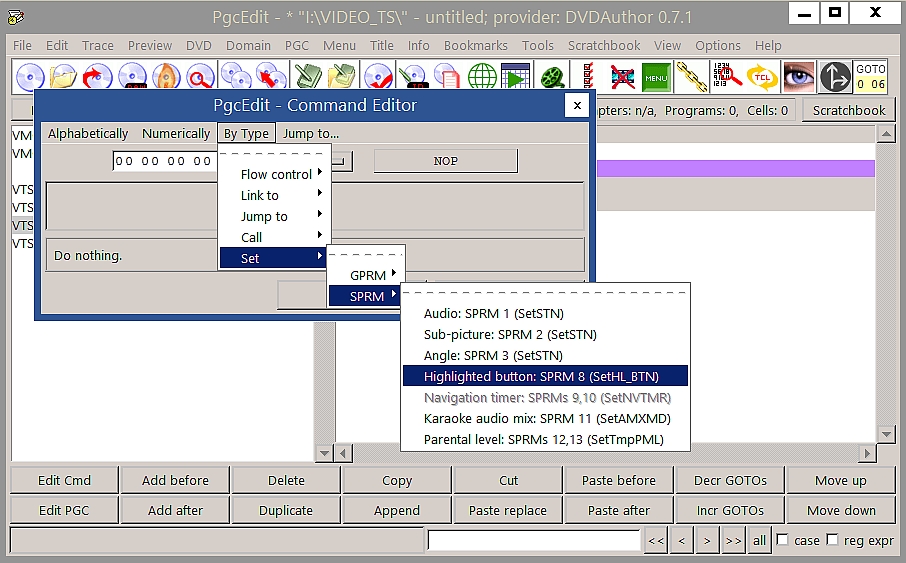Click the red checklist icon
Image resolution: width=906 pixels, height=563 pixels.
(x=588, y=77)
